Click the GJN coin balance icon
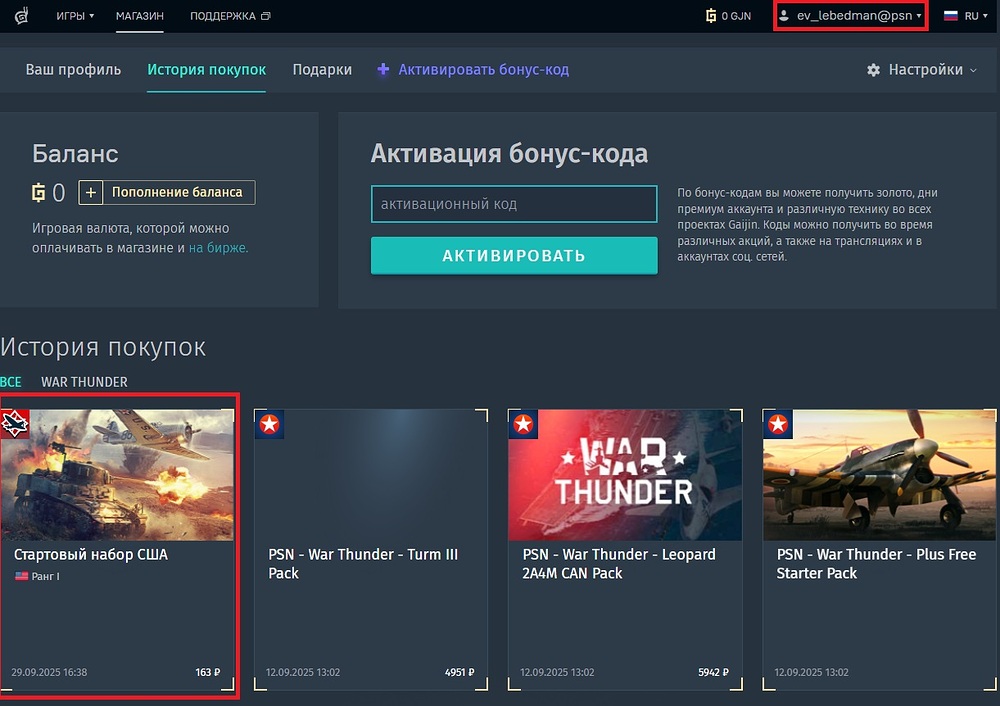This screenshot has height=706, width=1000. [711, 16]
